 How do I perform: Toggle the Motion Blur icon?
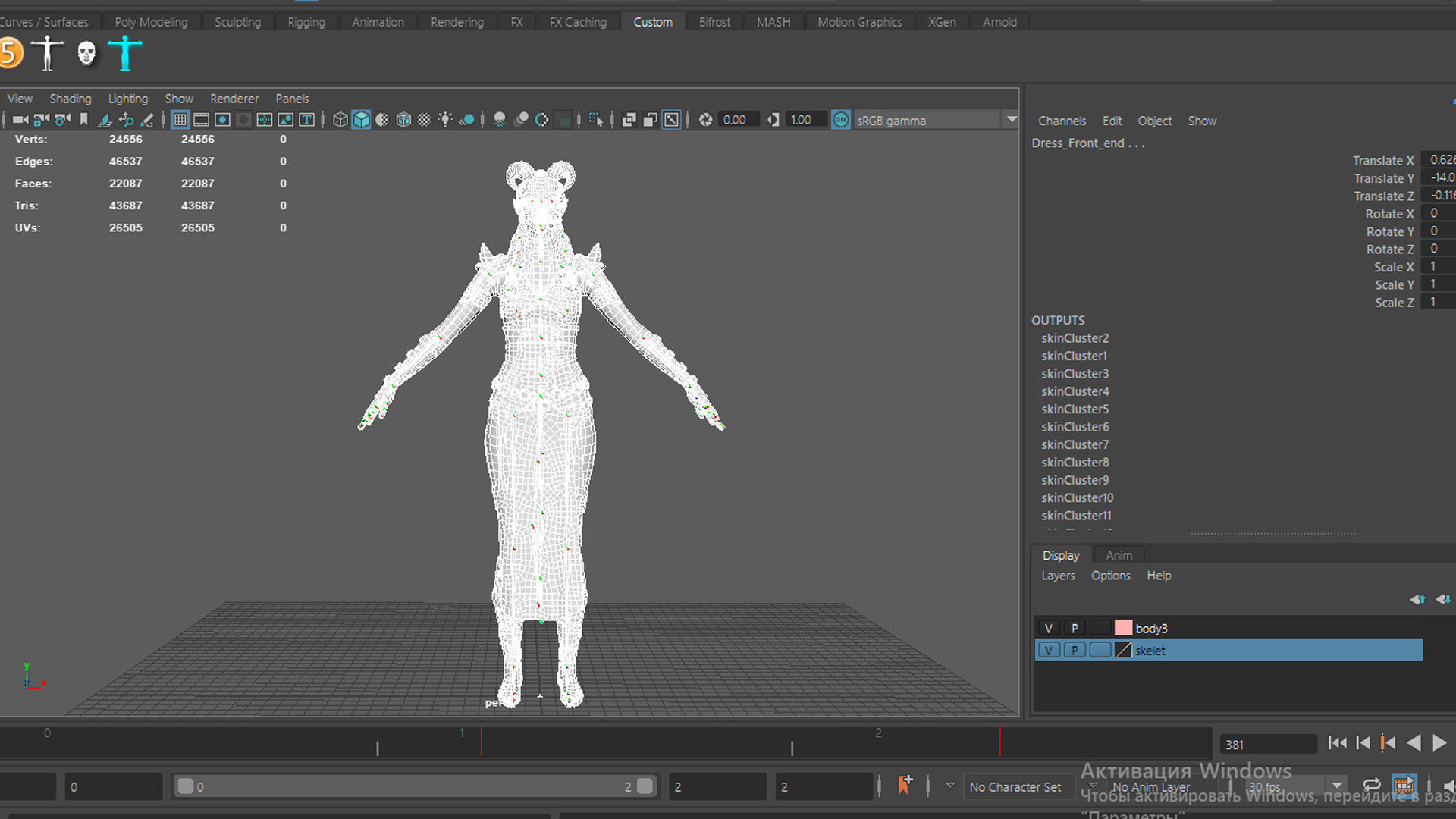(x=521, y=120)
